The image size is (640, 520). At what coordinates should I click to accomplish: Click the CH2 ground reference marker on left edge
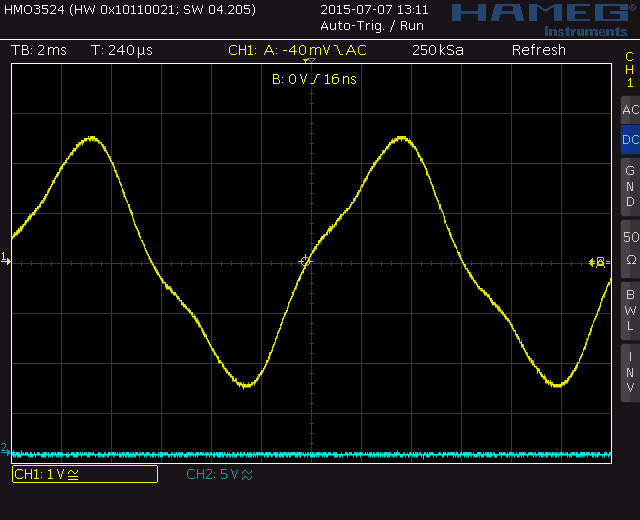(5, 448)
